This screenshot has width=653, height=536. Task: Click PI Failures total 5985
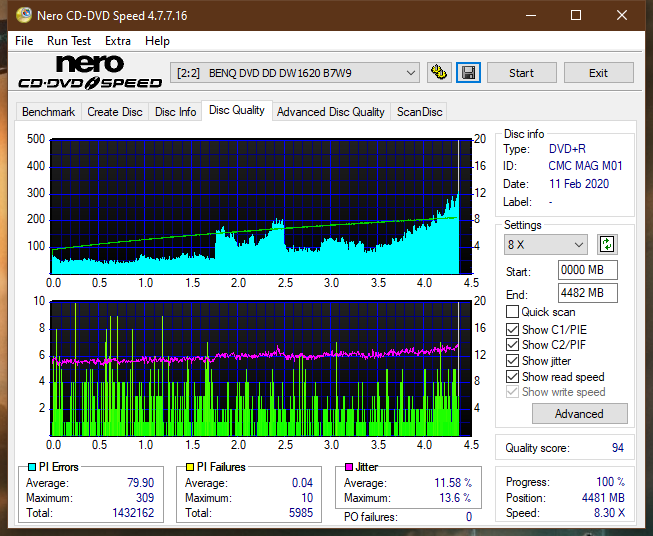click(301, 513)
